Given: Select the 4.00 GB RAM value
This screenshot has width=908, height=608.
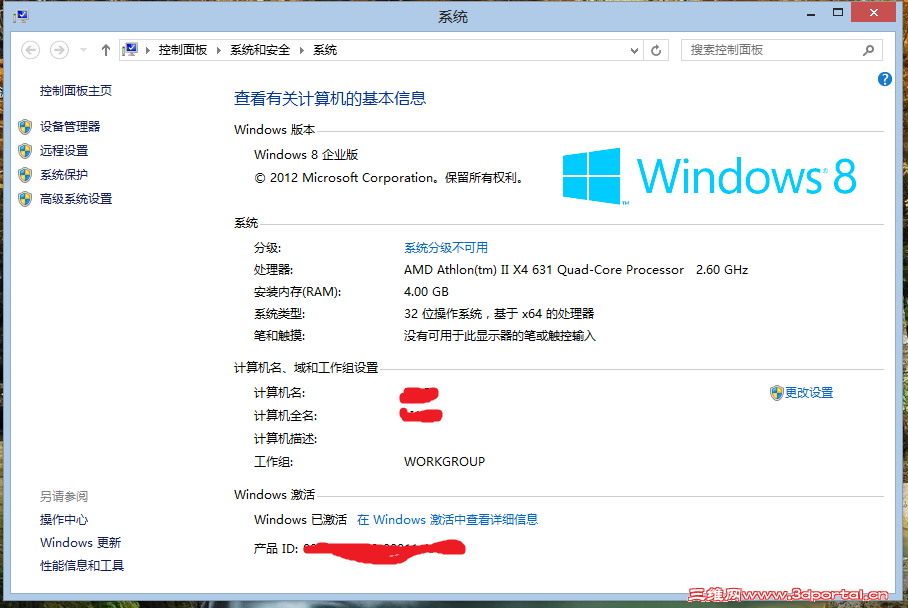Looking at the screenshot, I should [x=426, y=292].
